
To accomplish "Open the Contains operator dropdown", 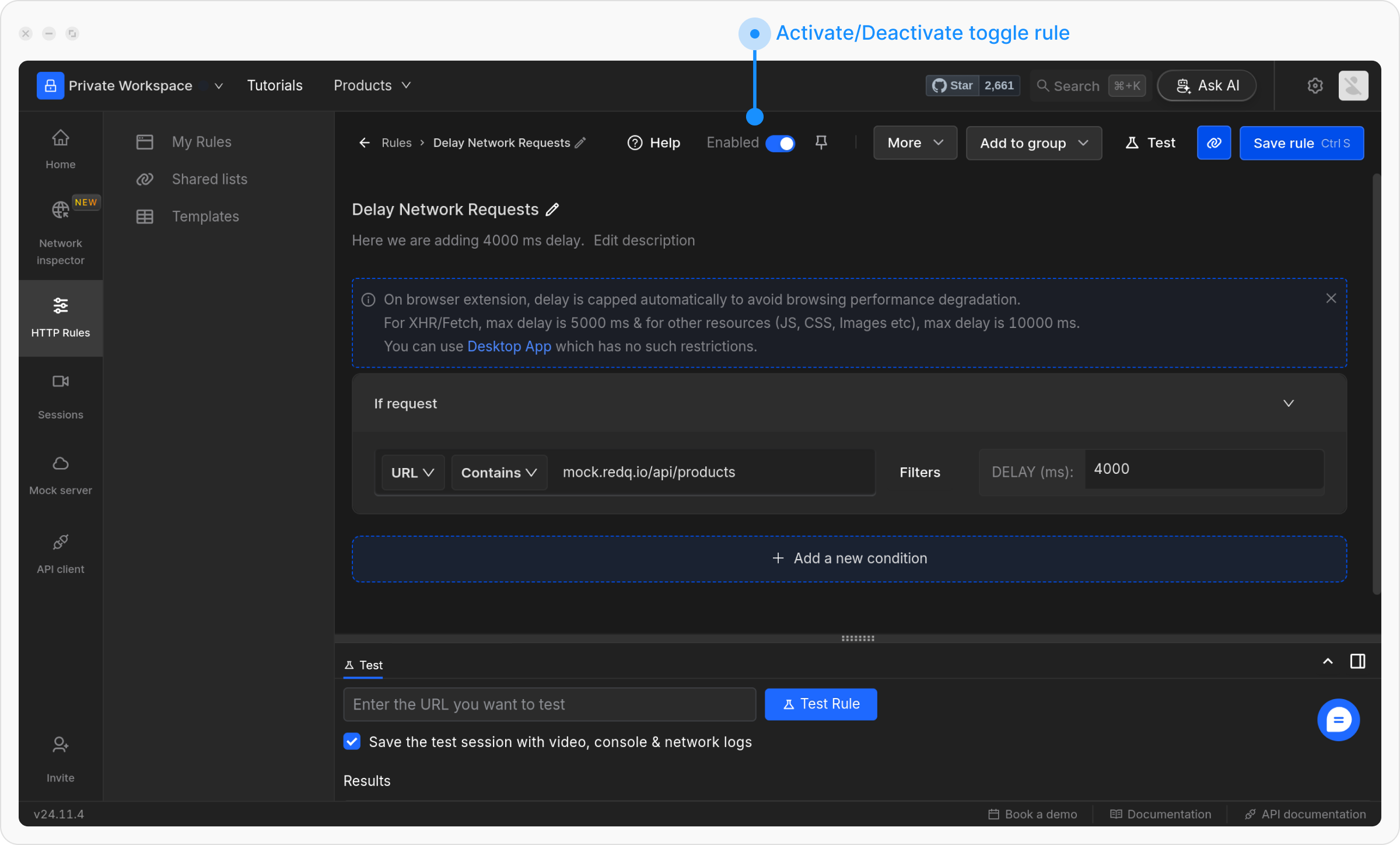I will [x=499, y=472].
